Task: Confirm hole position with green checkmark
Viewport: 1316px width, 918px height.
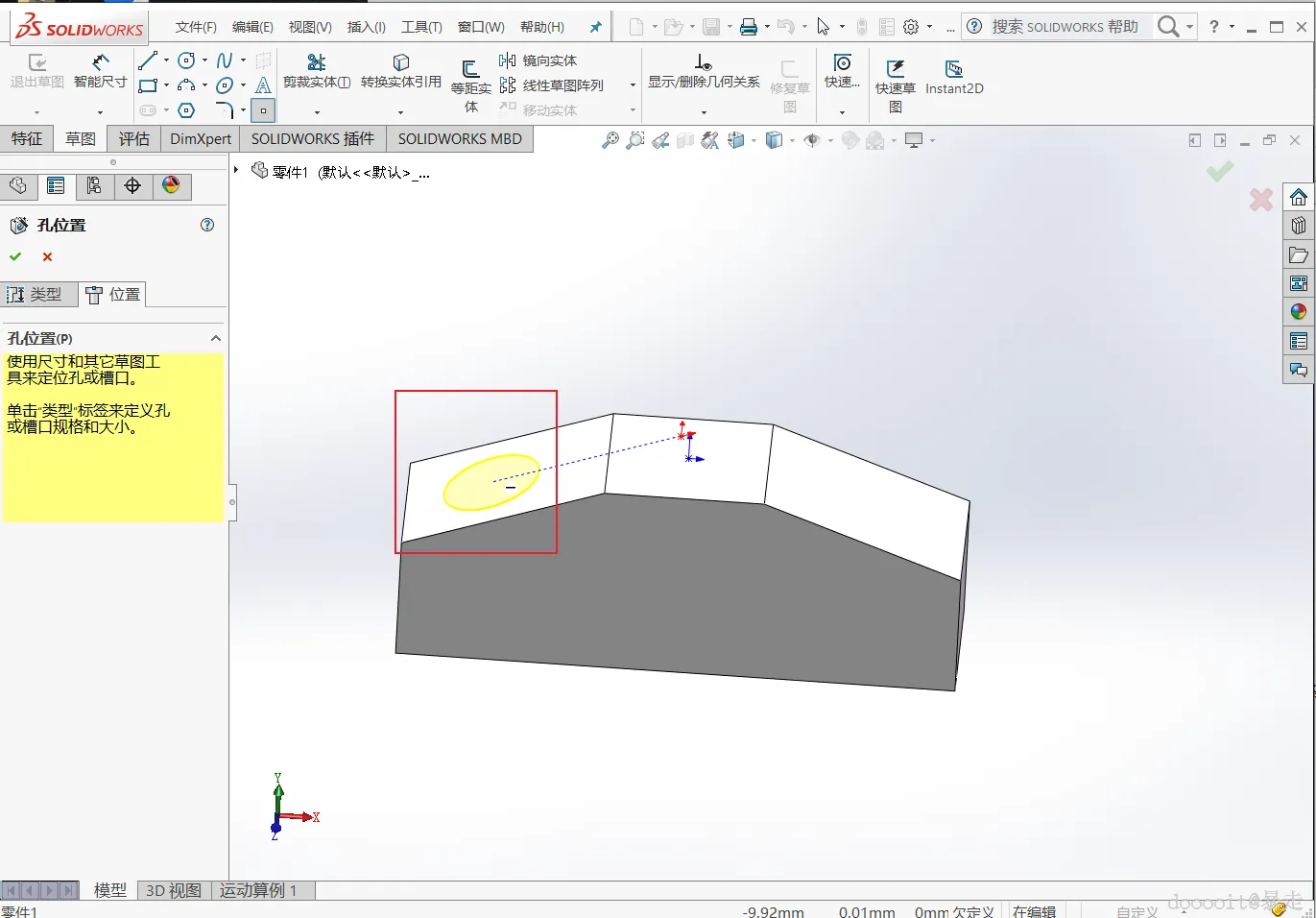Action: pos(15,256)
